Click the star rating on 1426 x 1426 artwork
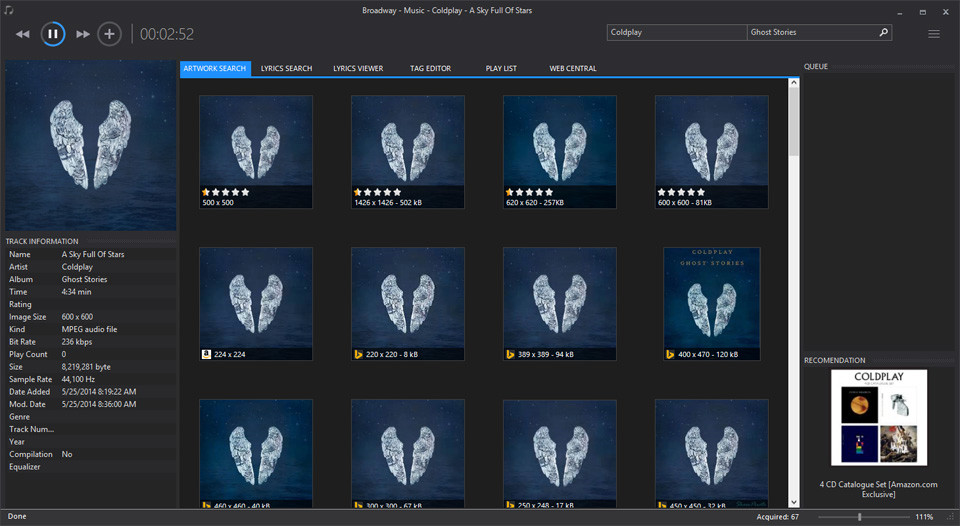 point(377,192)
